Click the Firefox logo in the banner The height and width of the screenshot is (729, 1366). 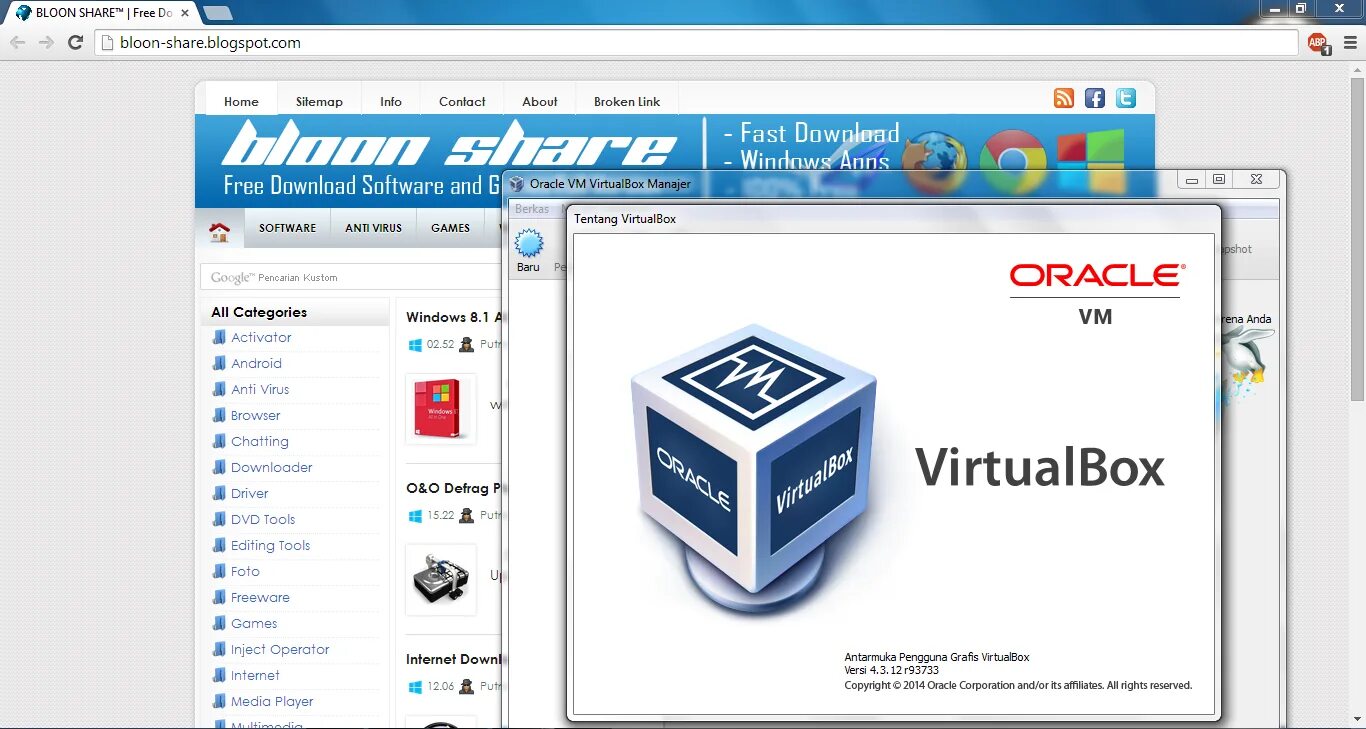click(934, 161)
